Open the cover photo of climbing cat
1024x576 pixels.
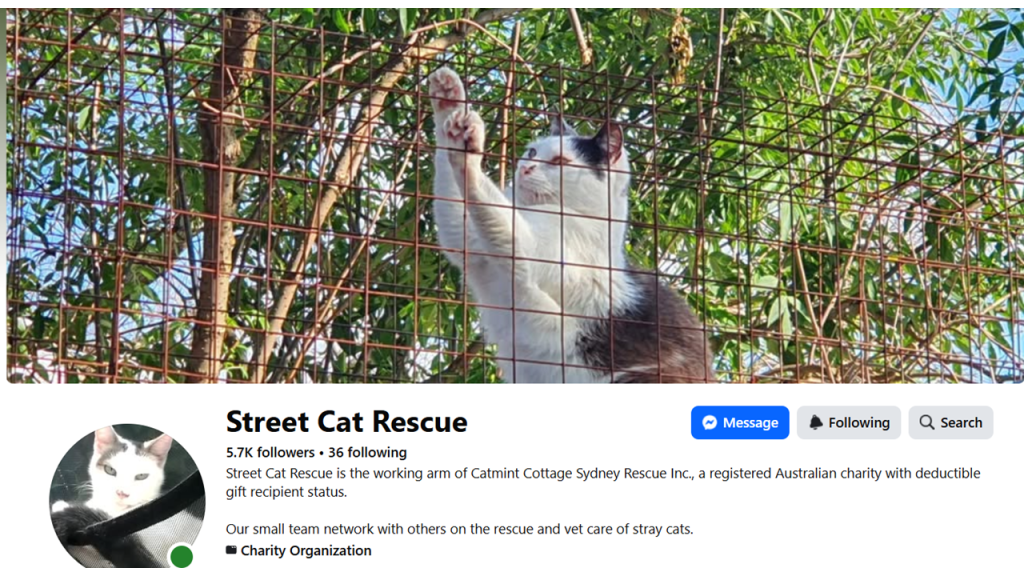click(515, 196)
